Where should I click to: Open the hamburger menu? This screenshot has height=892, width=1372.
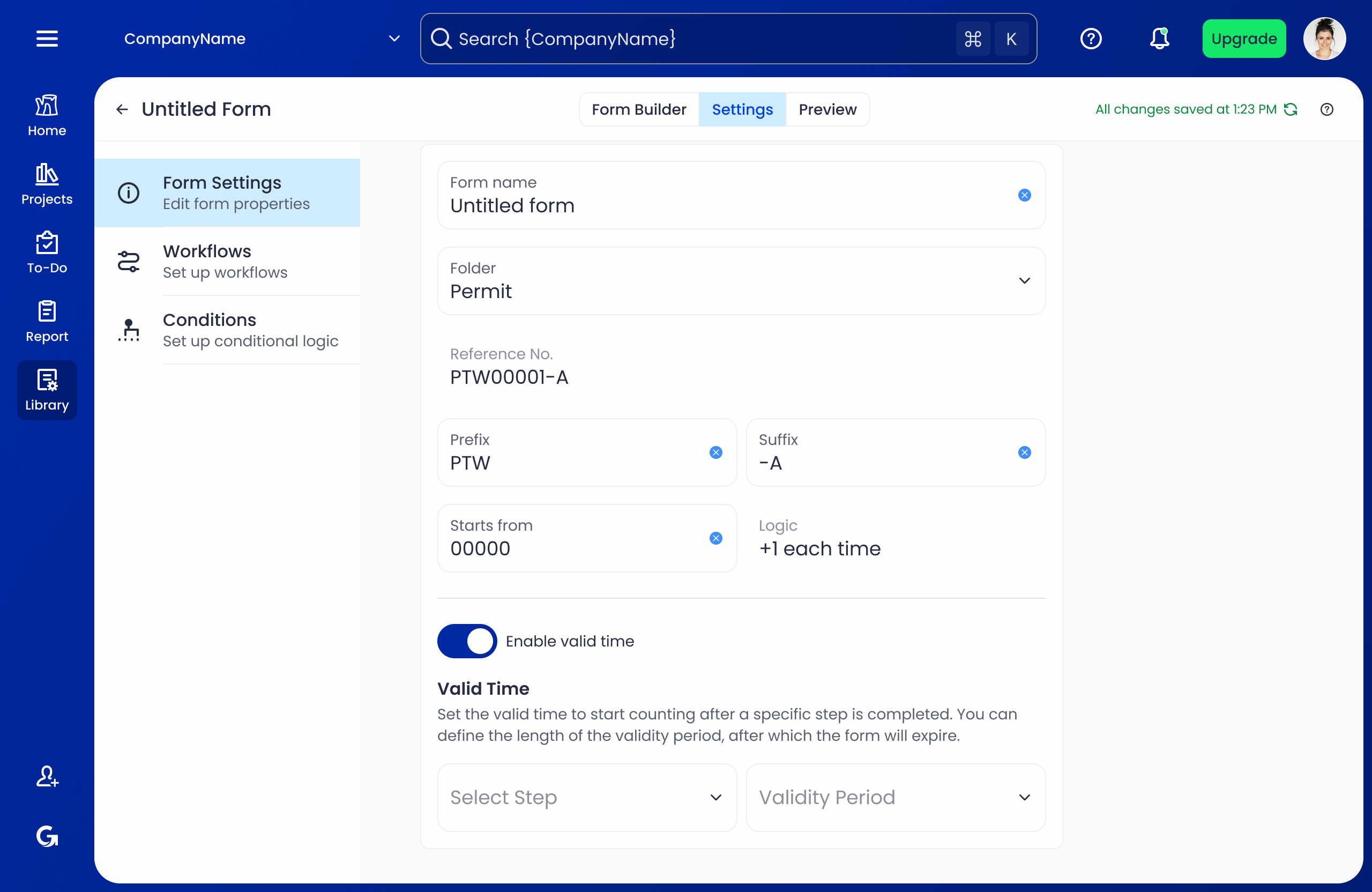(x=47, y=39)
